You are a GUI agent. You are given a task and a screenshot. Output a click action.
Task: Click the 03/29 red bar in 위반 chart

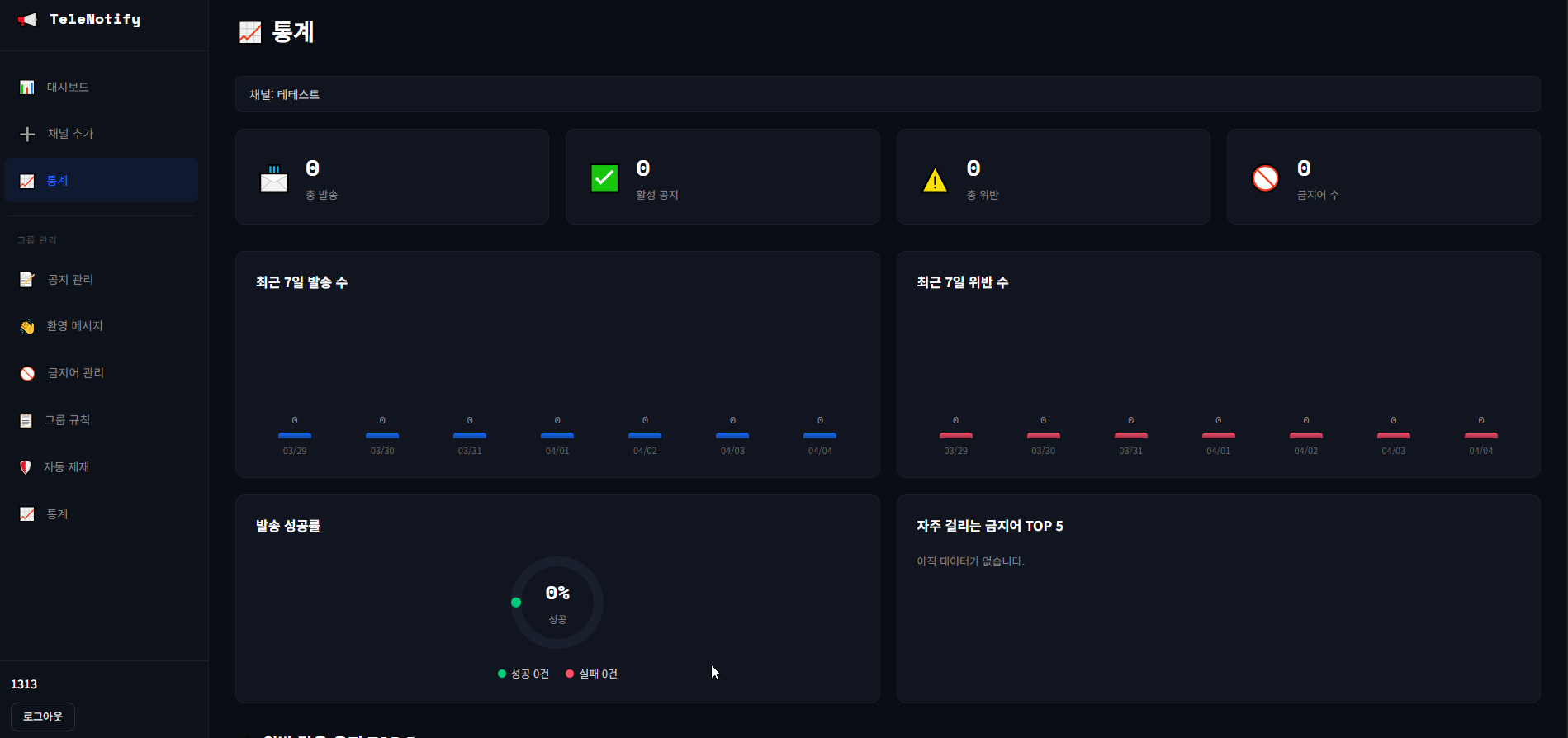coord(955,435)
